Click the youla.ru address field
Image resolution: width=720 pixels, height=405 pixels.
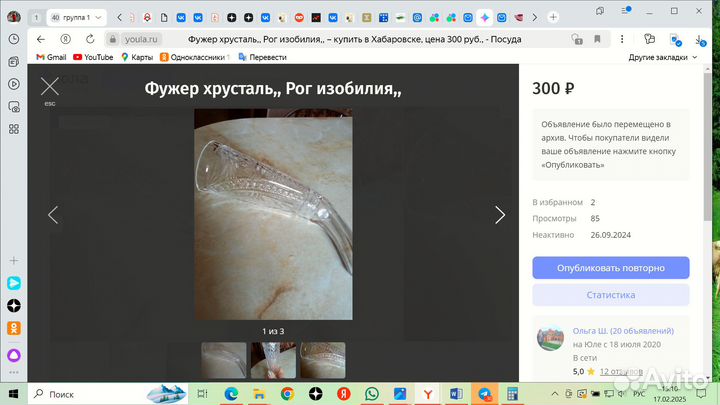141,39
